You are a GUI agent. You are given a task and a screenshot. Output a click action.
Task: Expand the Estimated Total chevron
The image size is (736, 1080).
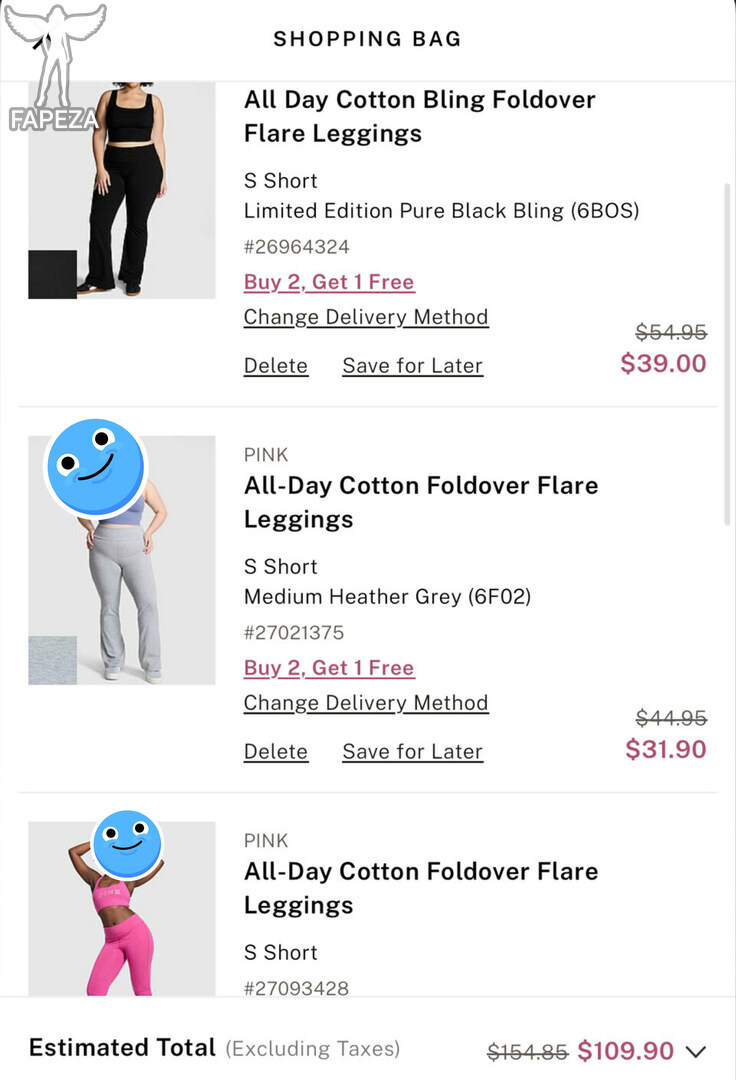tap(696, 1052)
